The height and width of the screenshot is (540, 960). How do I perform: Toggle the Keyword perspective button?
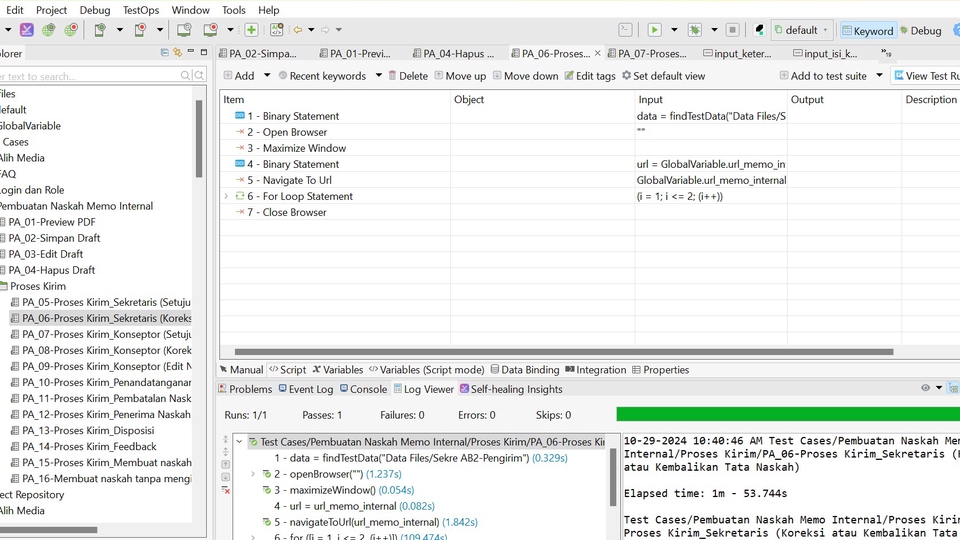click(866, 31)
